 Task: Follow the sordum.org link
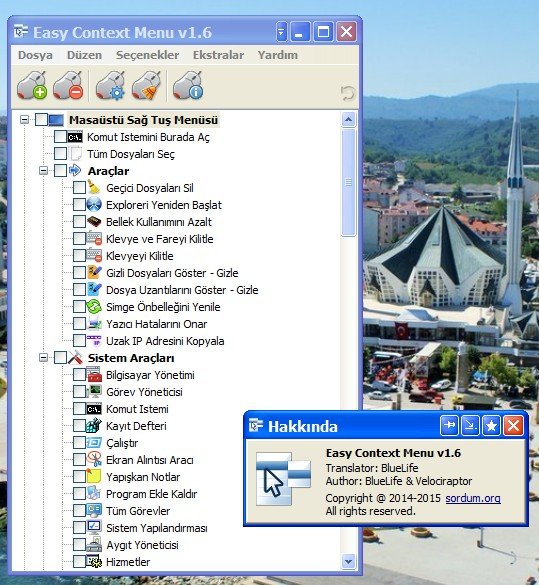[x=473, y=498]
